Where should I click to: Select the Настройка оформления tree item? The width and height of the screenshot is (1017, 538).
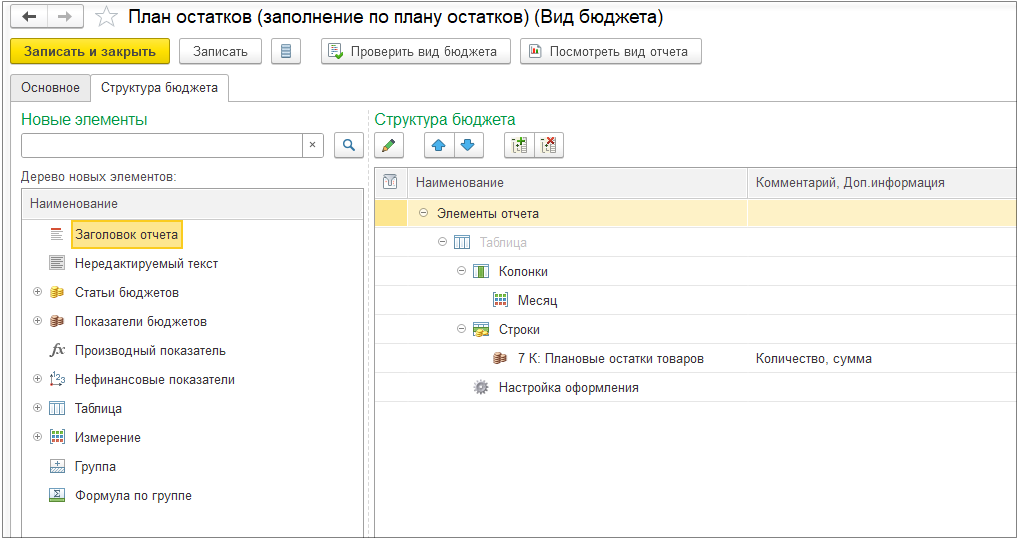[568, 387]
